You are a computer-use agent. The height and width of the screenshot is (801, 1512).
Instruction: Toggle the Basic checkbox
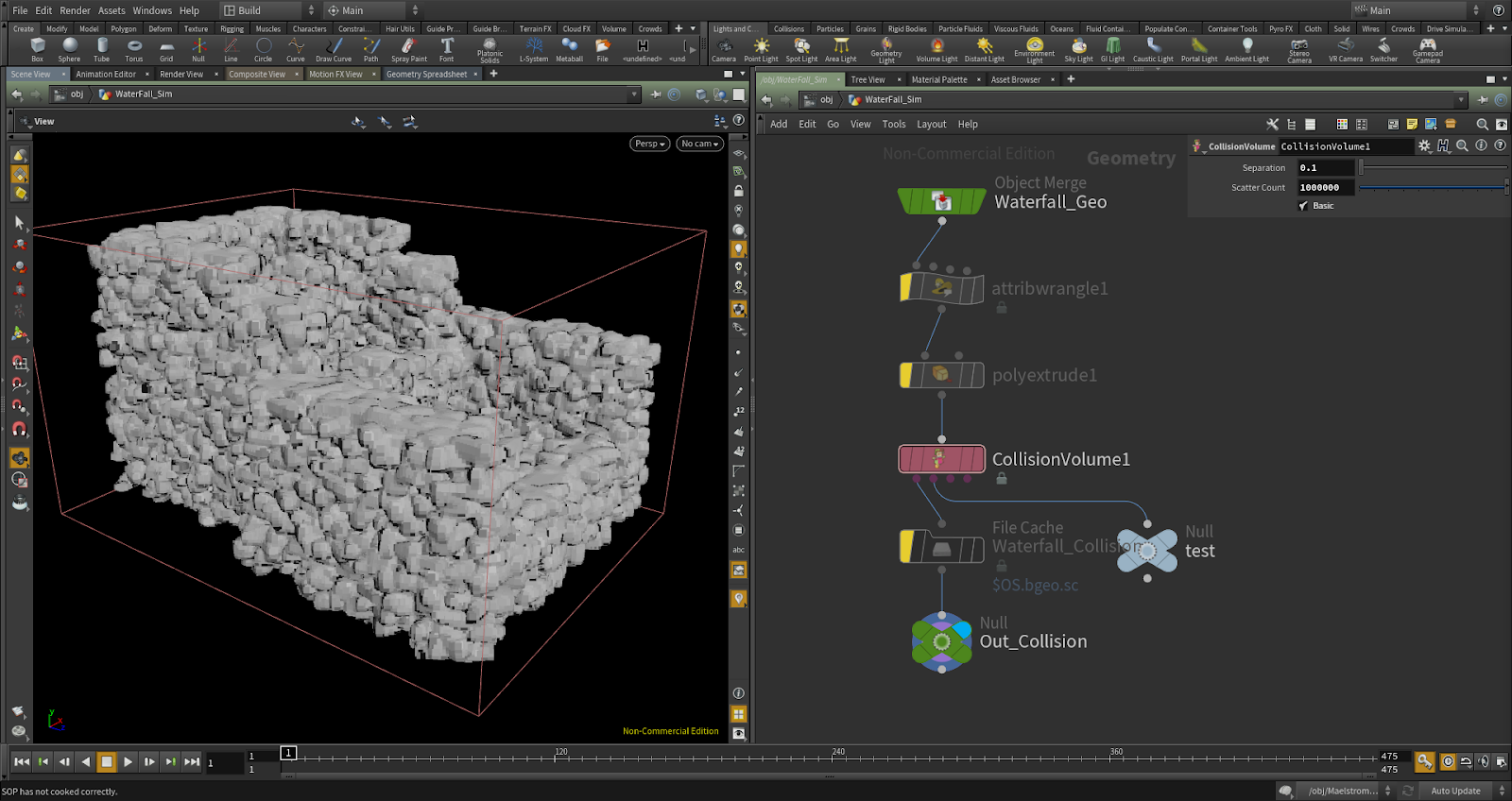(x=1304, y=206)
